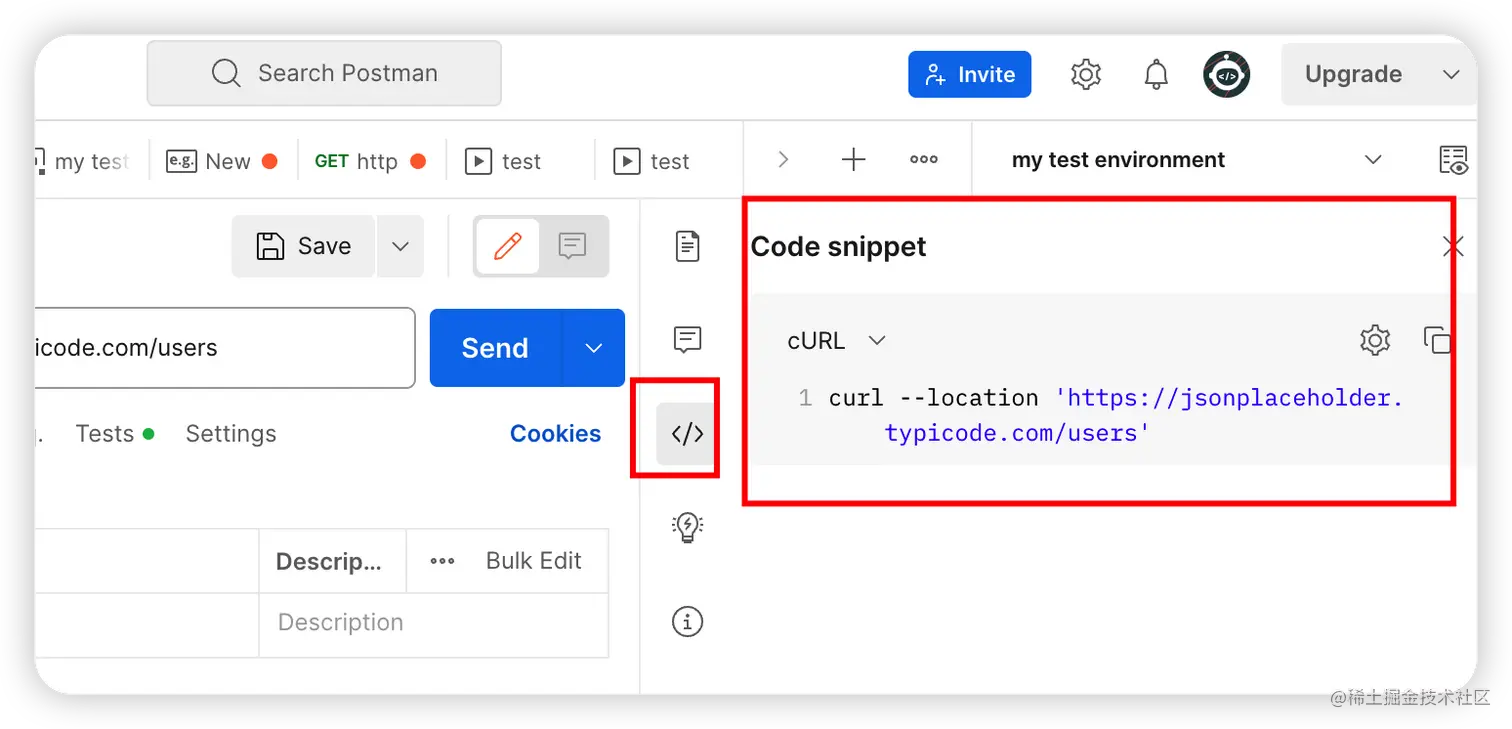Open code snippet settings gear
This screenshot has height=729, width=1512.
(1375, 340)
